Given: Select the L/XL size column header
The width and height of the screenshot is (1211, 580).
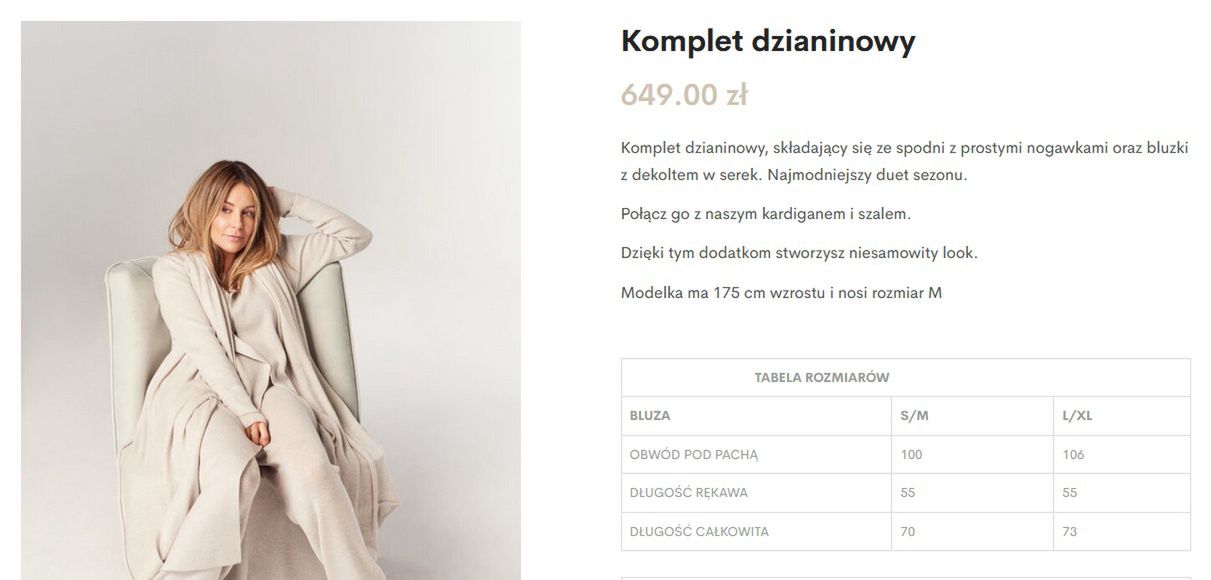Looking at the screenshot, I should pyautogui.click(x=1077, y=416).
